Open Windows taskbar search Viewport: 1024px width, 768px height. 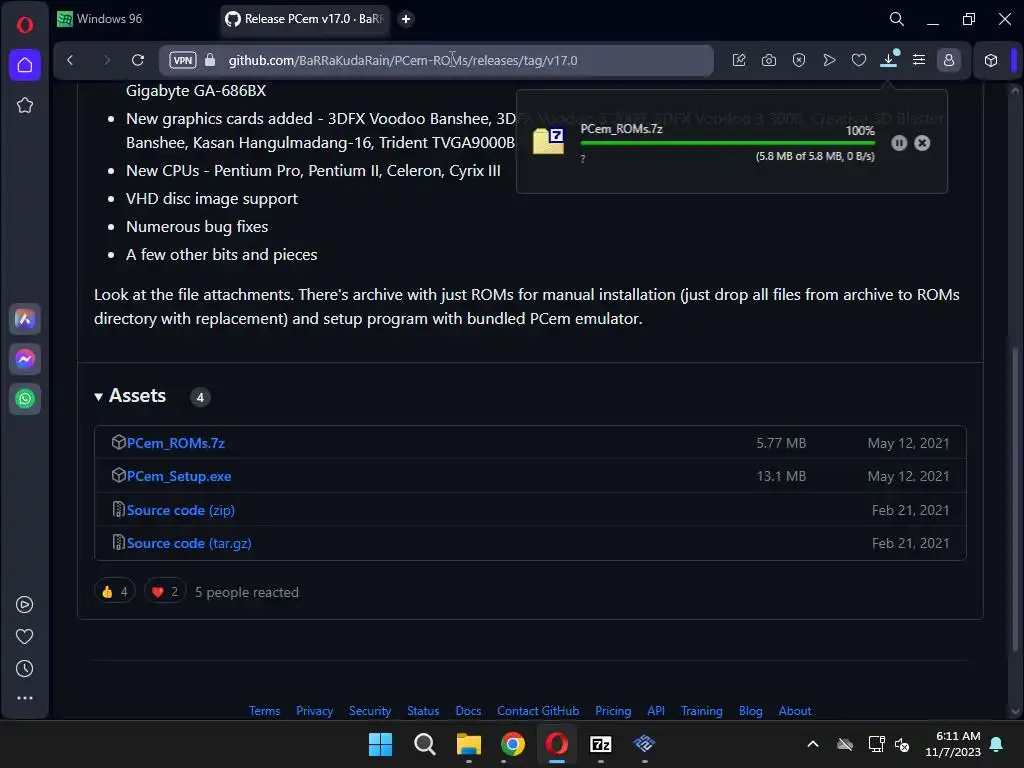point(424,744)
